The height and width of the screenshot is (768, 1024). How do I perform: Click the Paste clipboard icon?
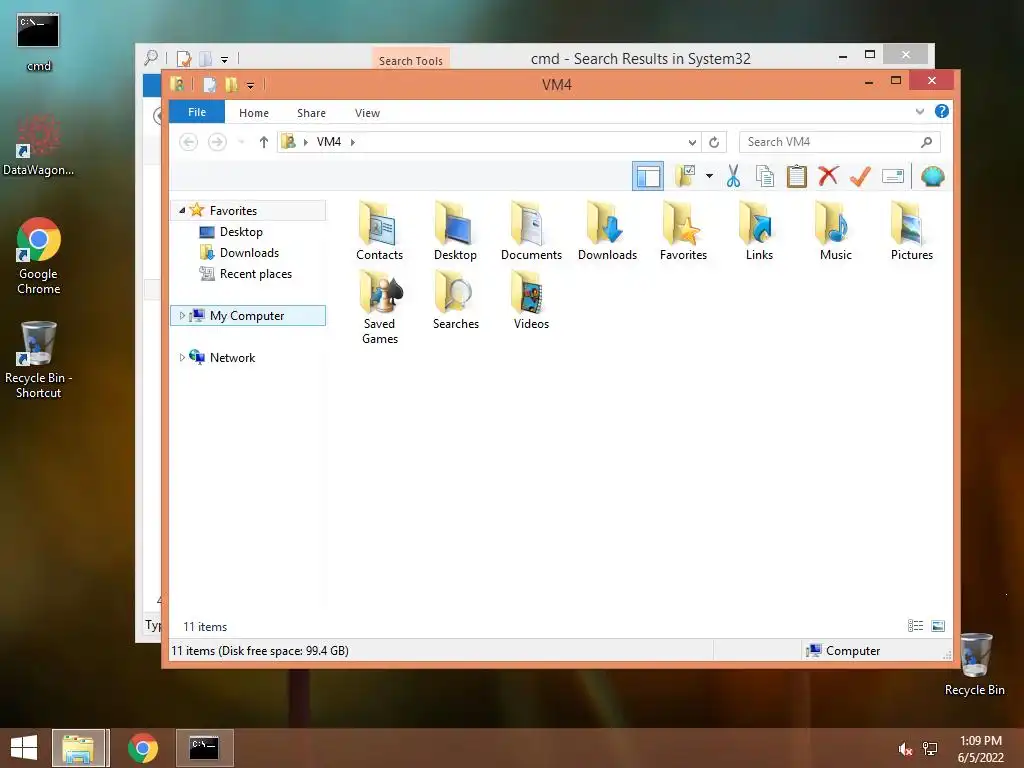point(797,176)
